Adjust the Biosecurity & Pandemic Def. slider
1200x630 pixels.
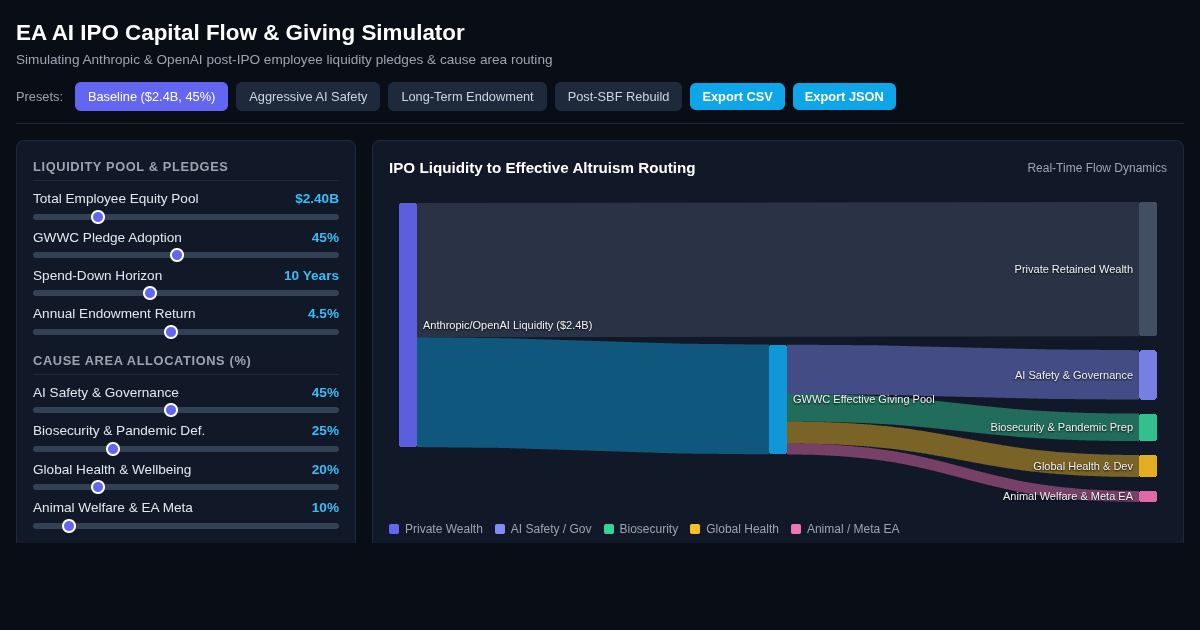186,449
